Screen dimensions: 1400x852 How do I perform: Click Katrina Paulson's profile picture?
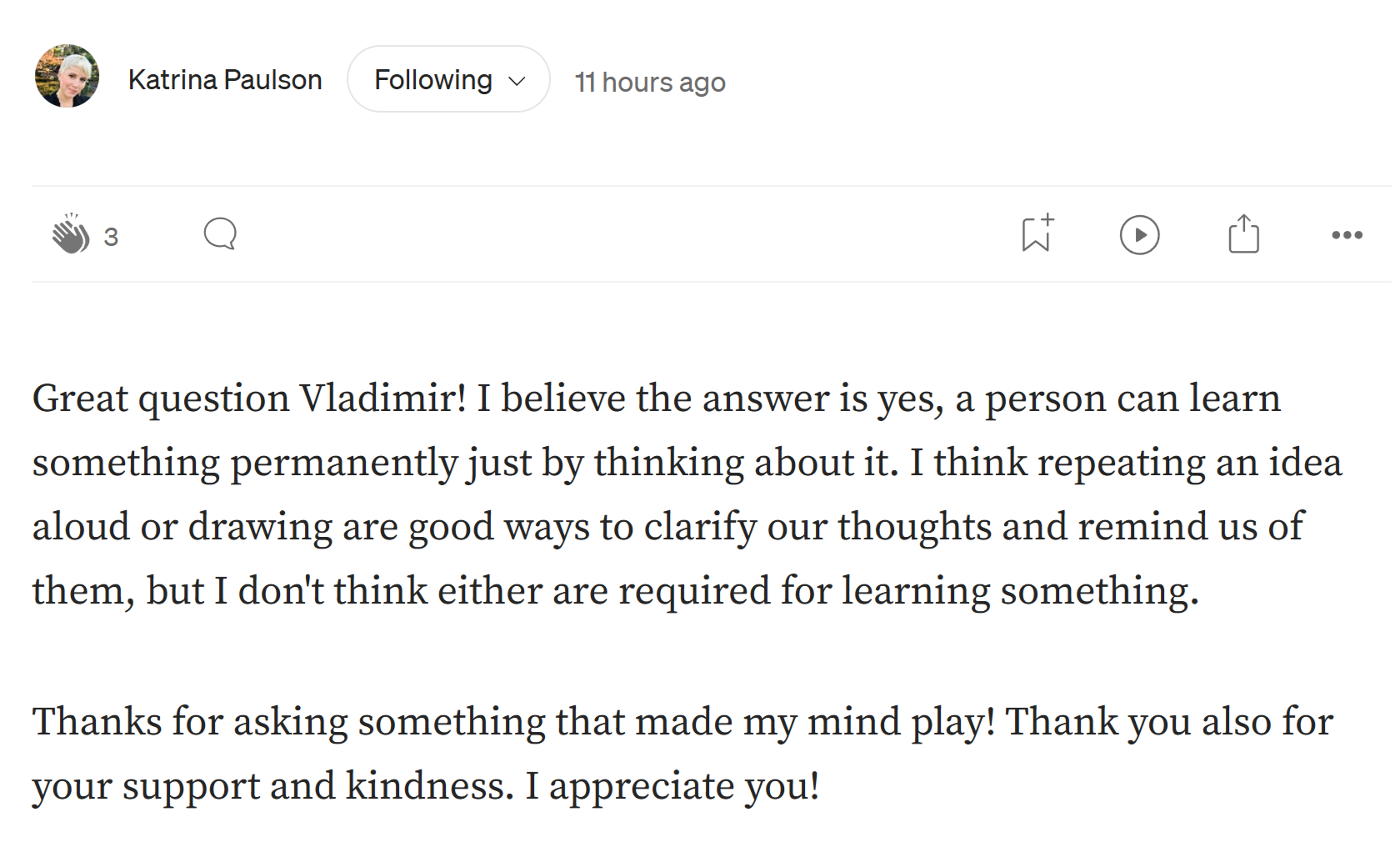click(67, 78)
